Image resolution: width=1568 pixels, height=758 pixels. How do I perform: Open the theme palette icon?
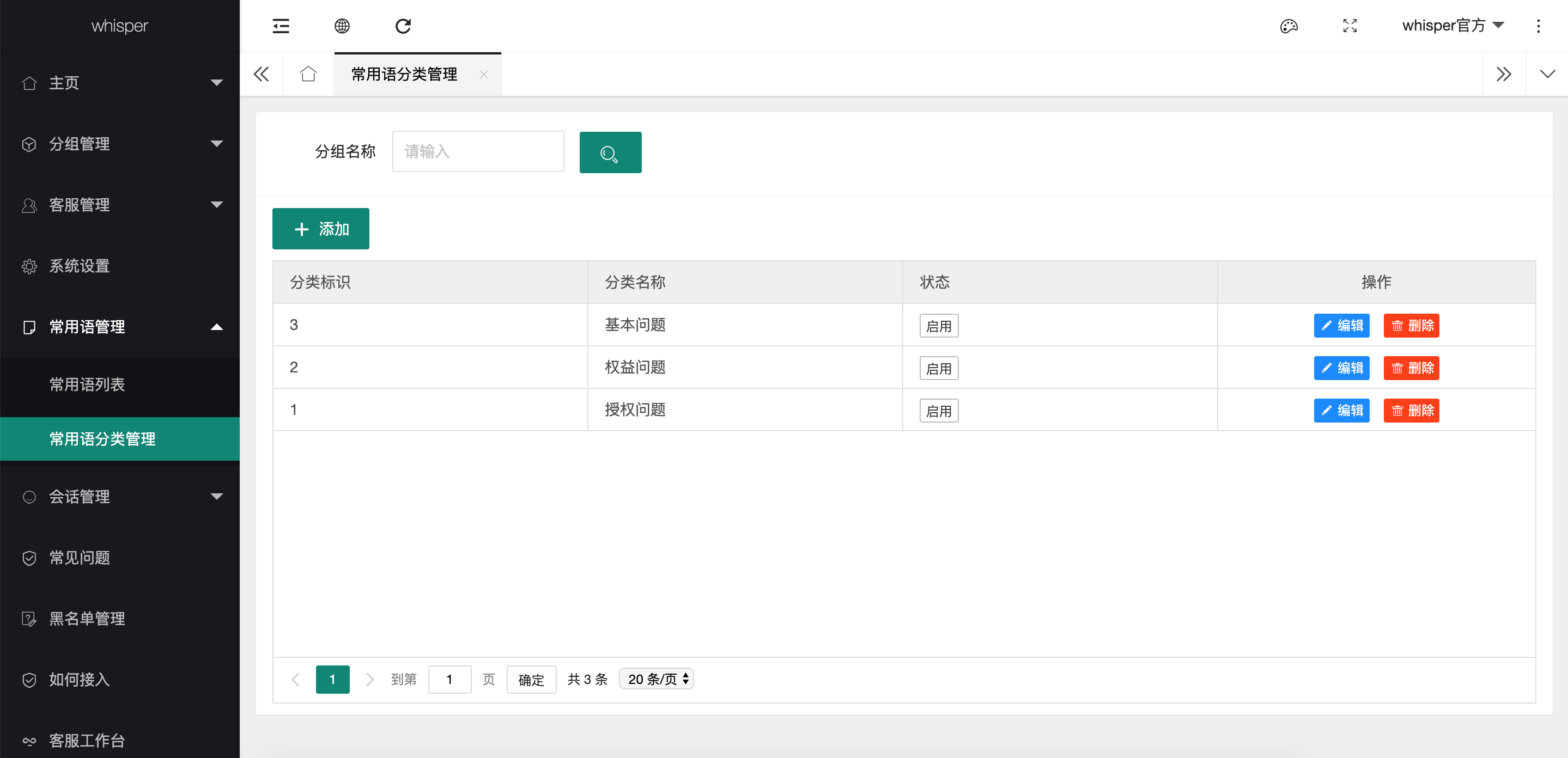[x=1289, y=26]
